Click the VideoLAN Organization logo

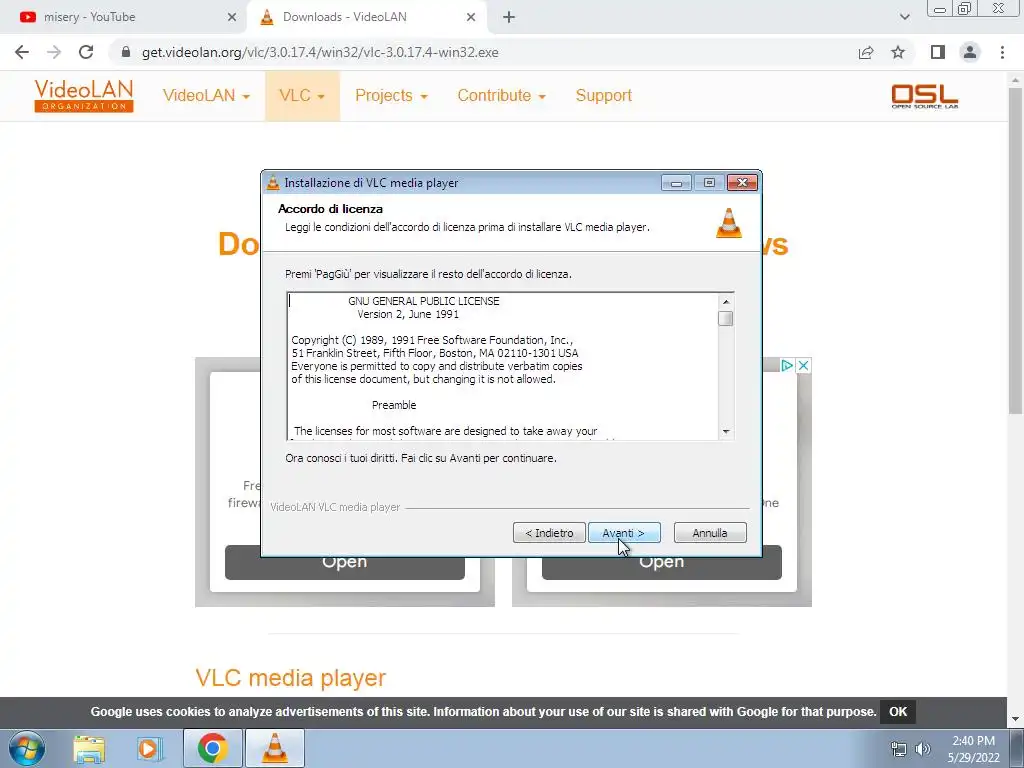pos(84,95)
